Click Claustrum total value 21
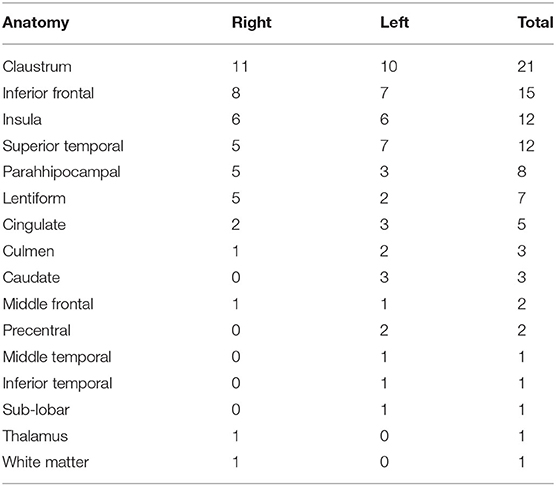 (x=526, y=67)
